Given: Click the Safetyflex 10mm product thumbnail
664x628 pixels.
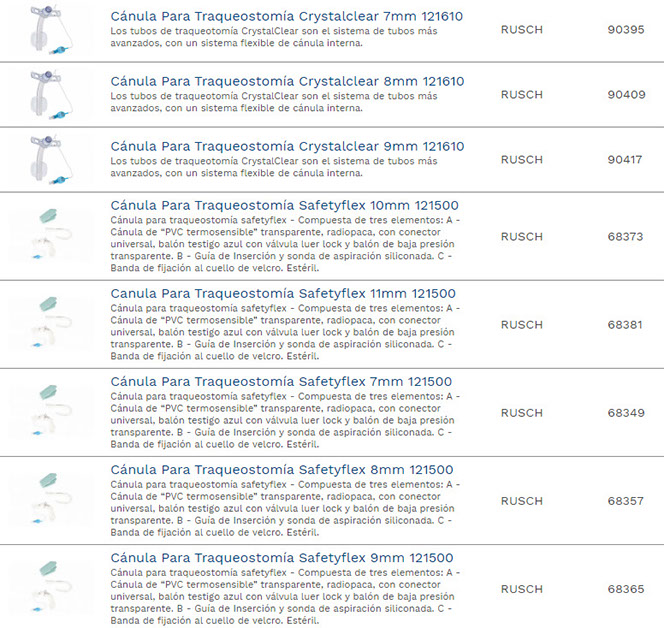Looking at the screenshot, I should pos(48,237).
